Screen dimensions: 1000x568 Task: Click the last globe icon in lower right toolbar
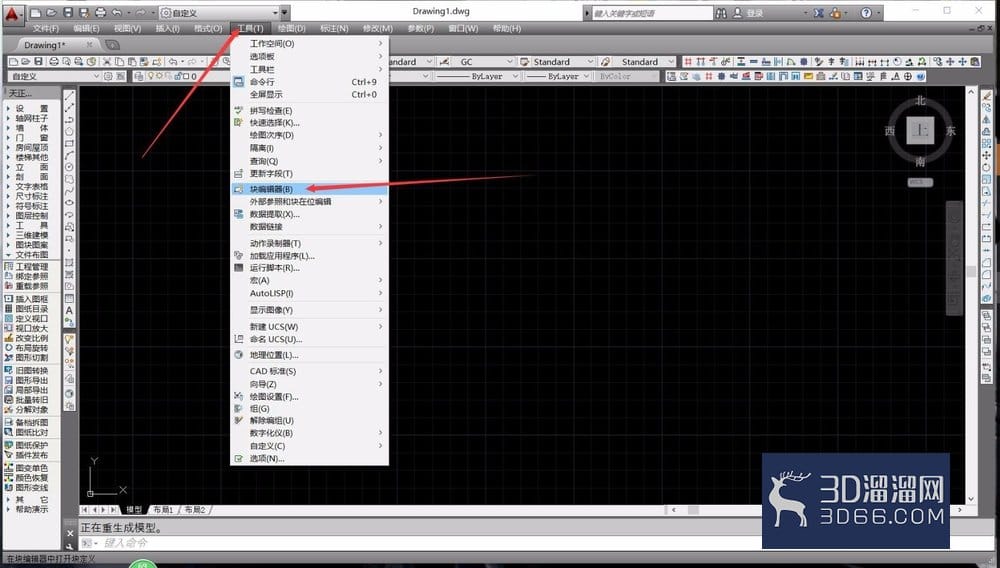(920, 76)
